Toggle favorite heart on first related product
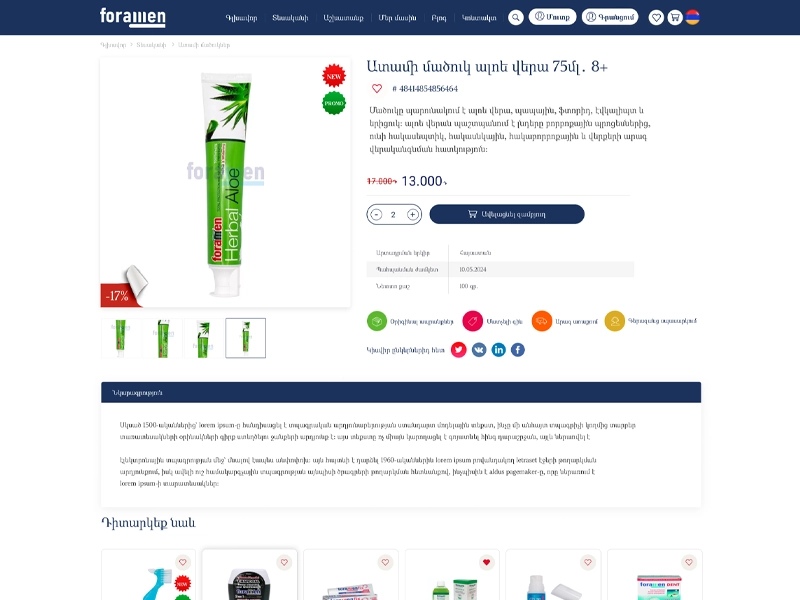 pos(182,562)
